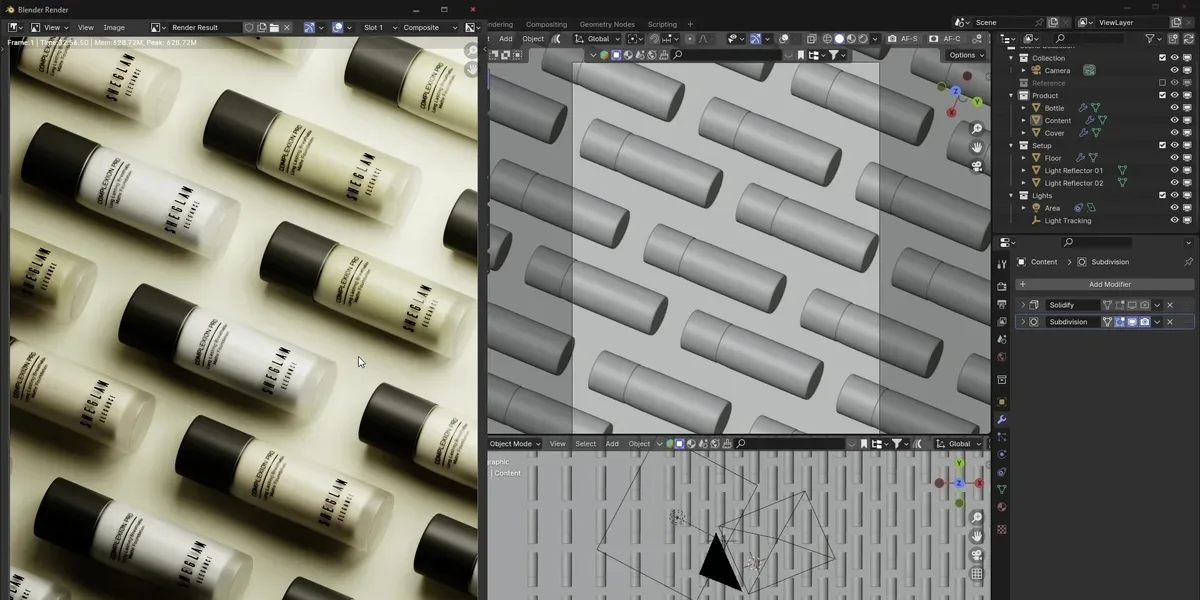1200x600 pixels.
Task: Switch to the Compositing workspace tab
Action: click(x=547, y=24)
